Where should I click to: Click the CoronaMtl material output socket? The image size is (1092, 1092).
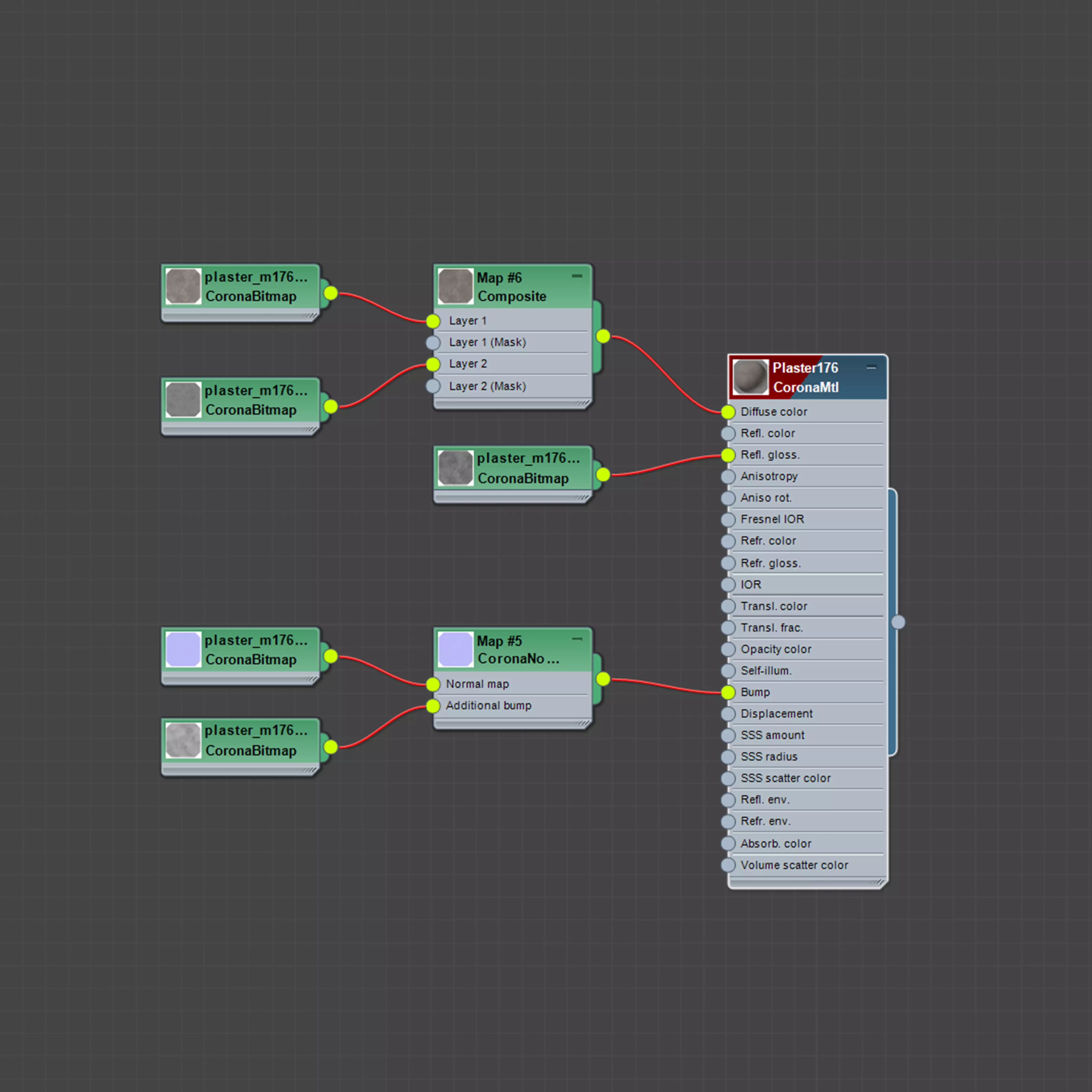898,622
